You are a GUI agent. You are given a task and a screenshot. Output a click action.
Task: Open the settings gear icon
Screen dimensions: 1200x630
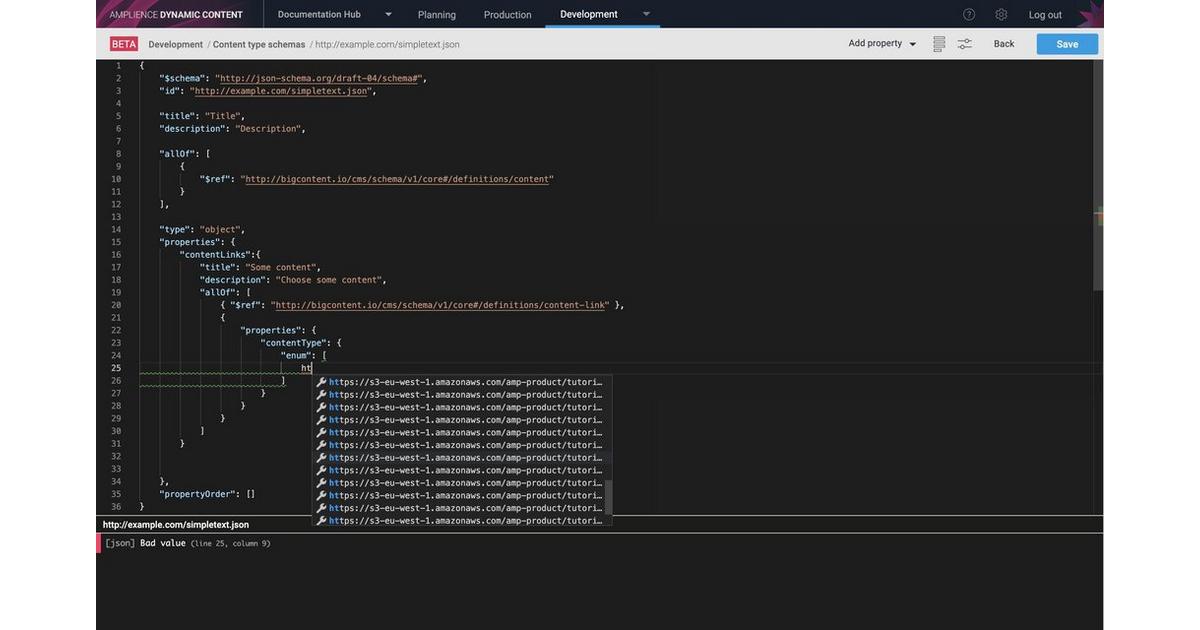click(1001, 14)
